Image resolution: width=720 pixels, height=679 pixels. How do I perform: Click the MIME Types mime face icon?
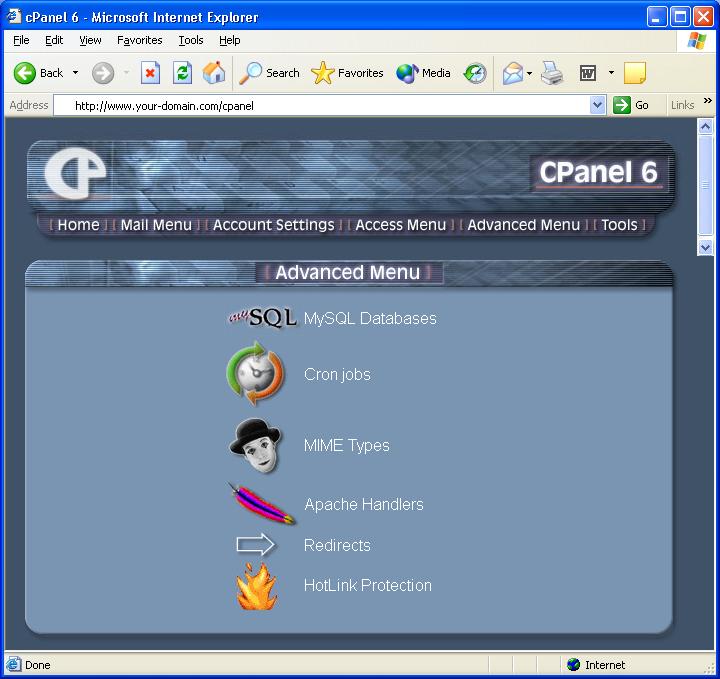coord(255,445)
